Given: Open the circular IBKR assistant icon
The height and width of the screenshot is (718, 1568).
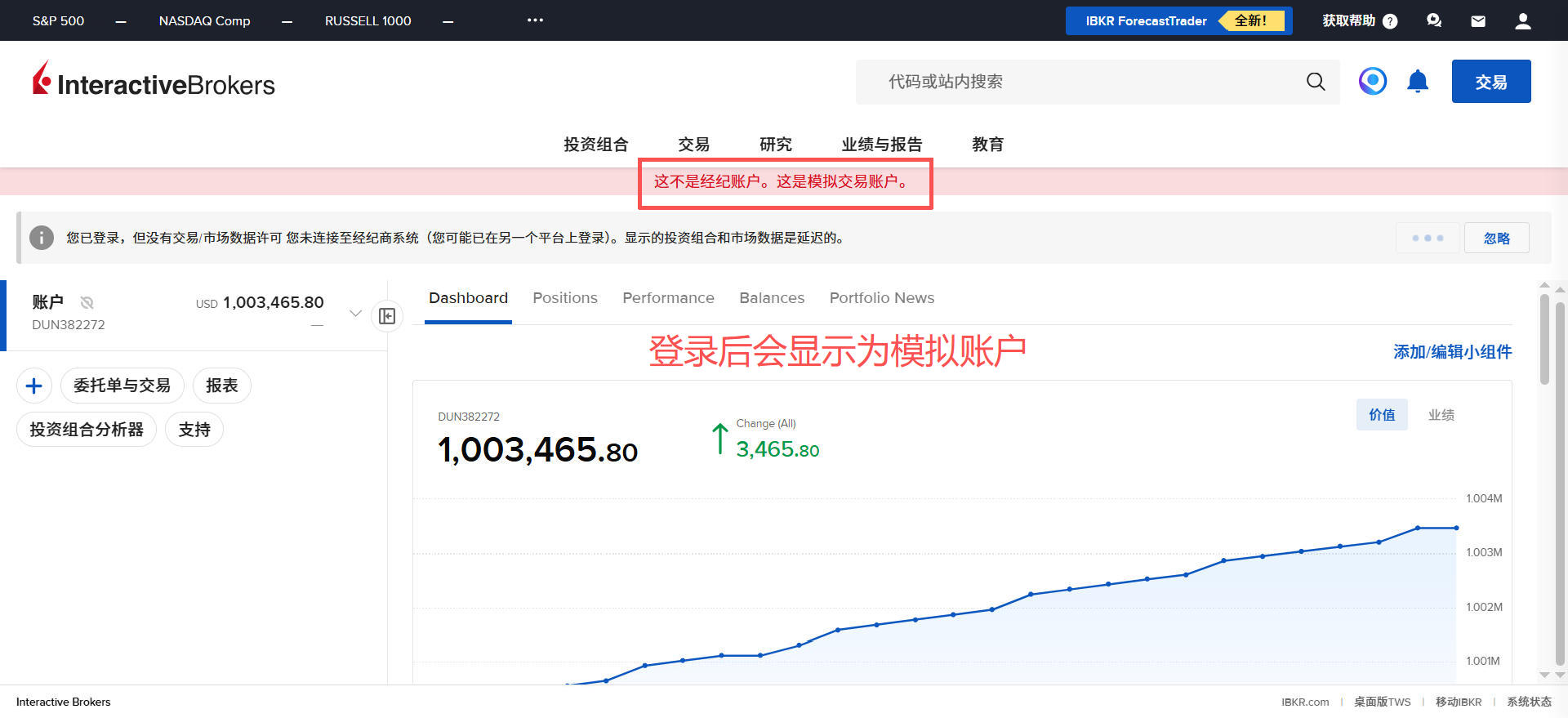Looking at the screenshot, I should (1373, 81).
